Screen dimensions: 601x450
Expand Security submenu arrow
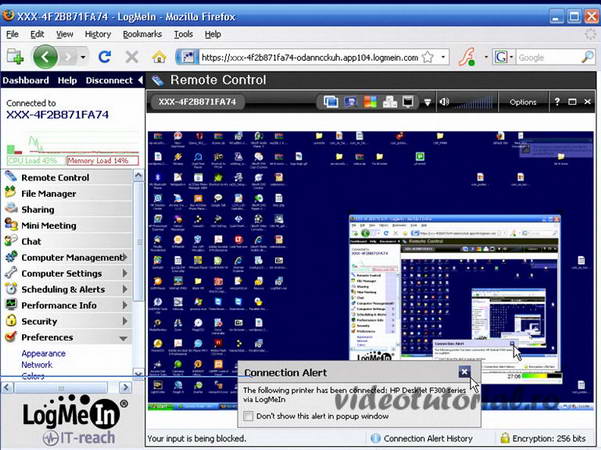coord(125,321)
